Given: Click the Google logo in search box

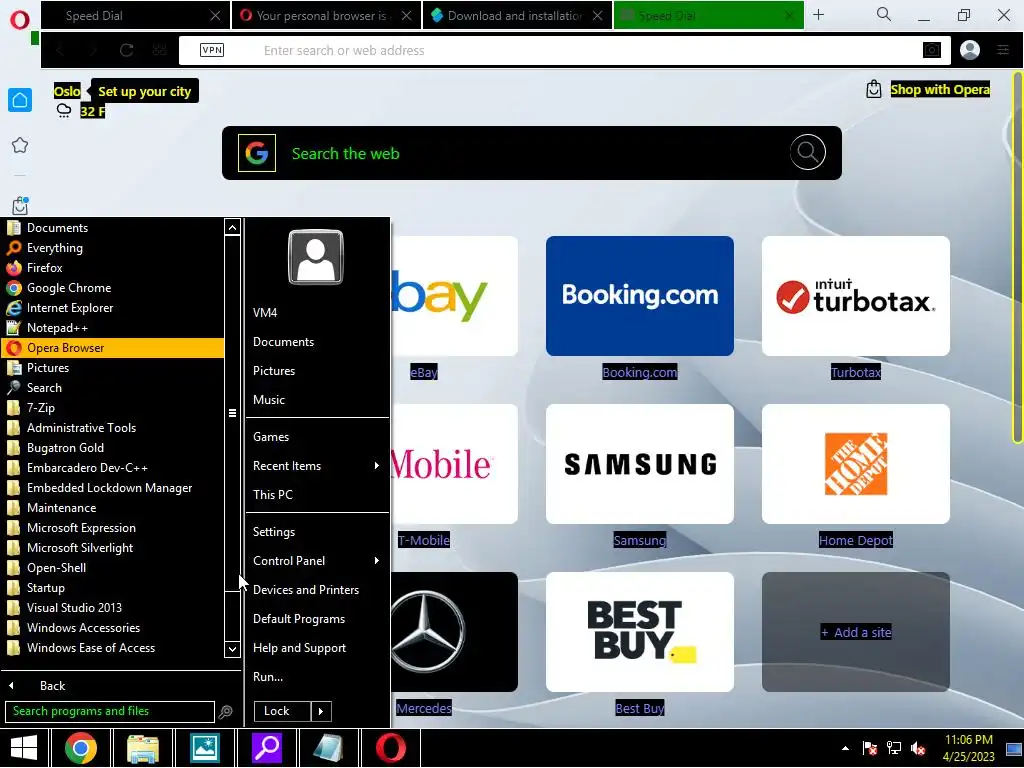Looking at the screenshot, I should pyautogui.click(x=257, y=153).
